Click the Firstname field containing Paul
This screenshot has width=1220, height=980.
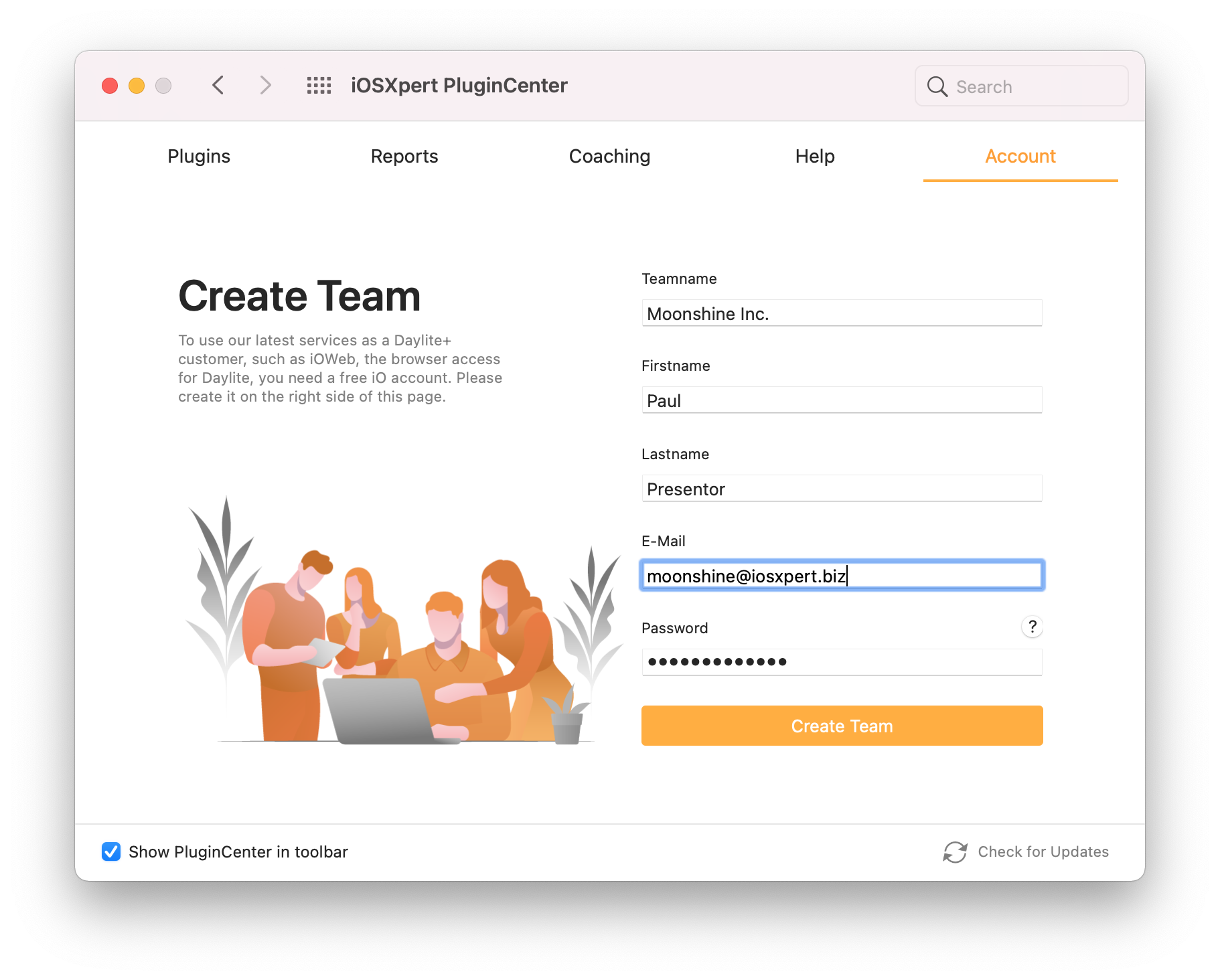click(842, 400)
